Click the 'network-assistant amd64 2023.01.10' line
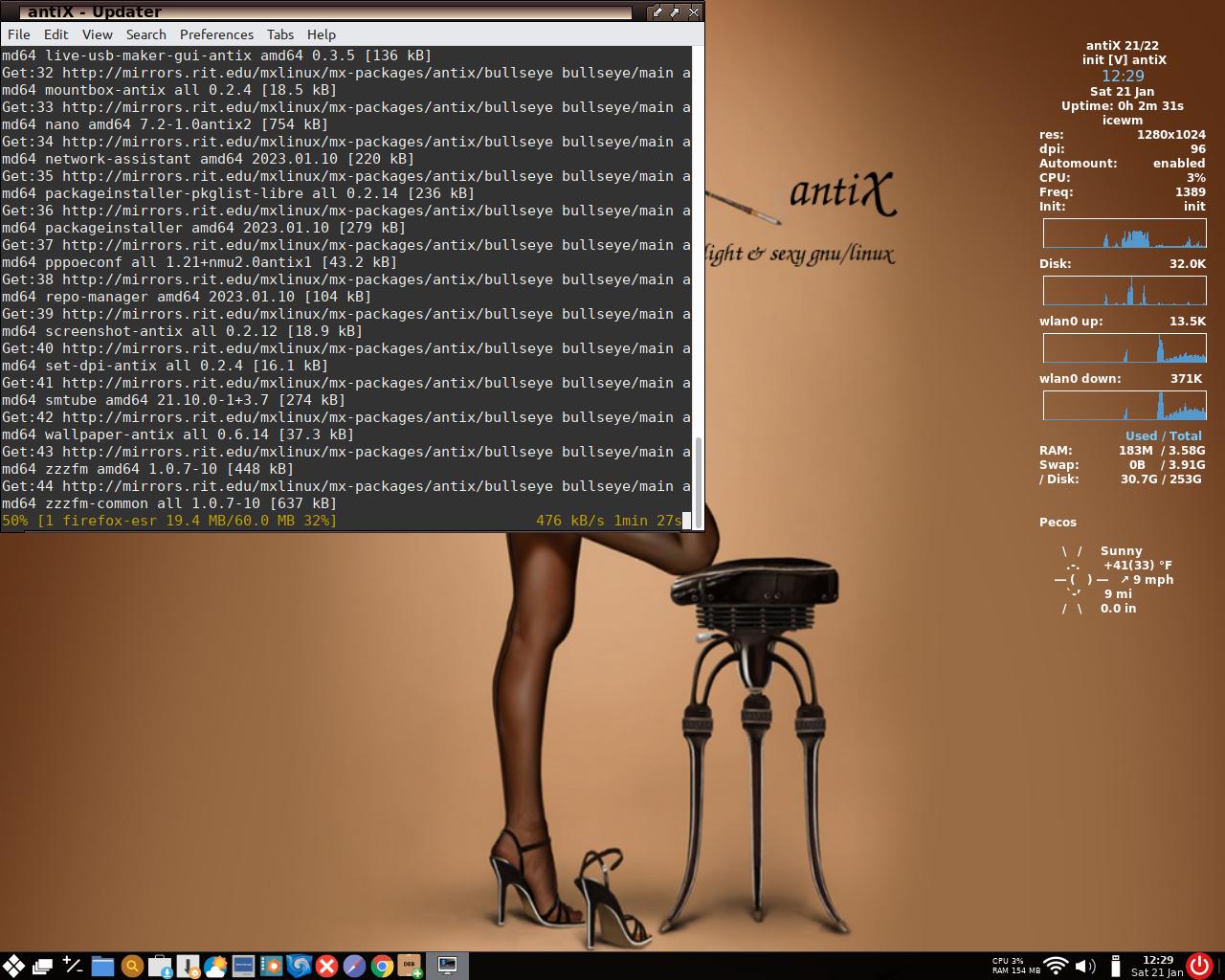 (x=208, y=159)
